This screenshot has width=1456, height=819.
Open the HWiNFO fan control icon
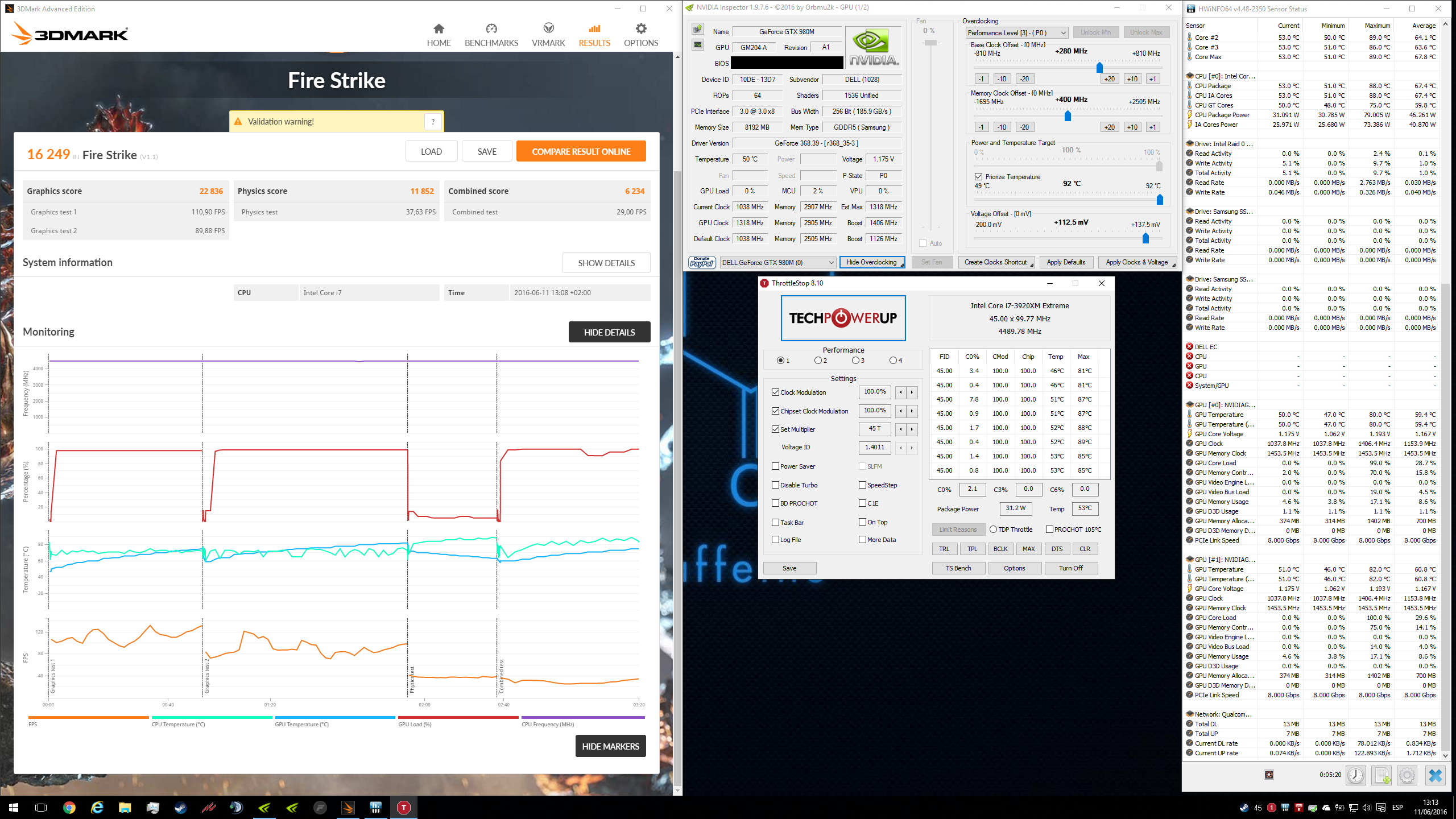pyautogui.click(x=1269, y=775)
